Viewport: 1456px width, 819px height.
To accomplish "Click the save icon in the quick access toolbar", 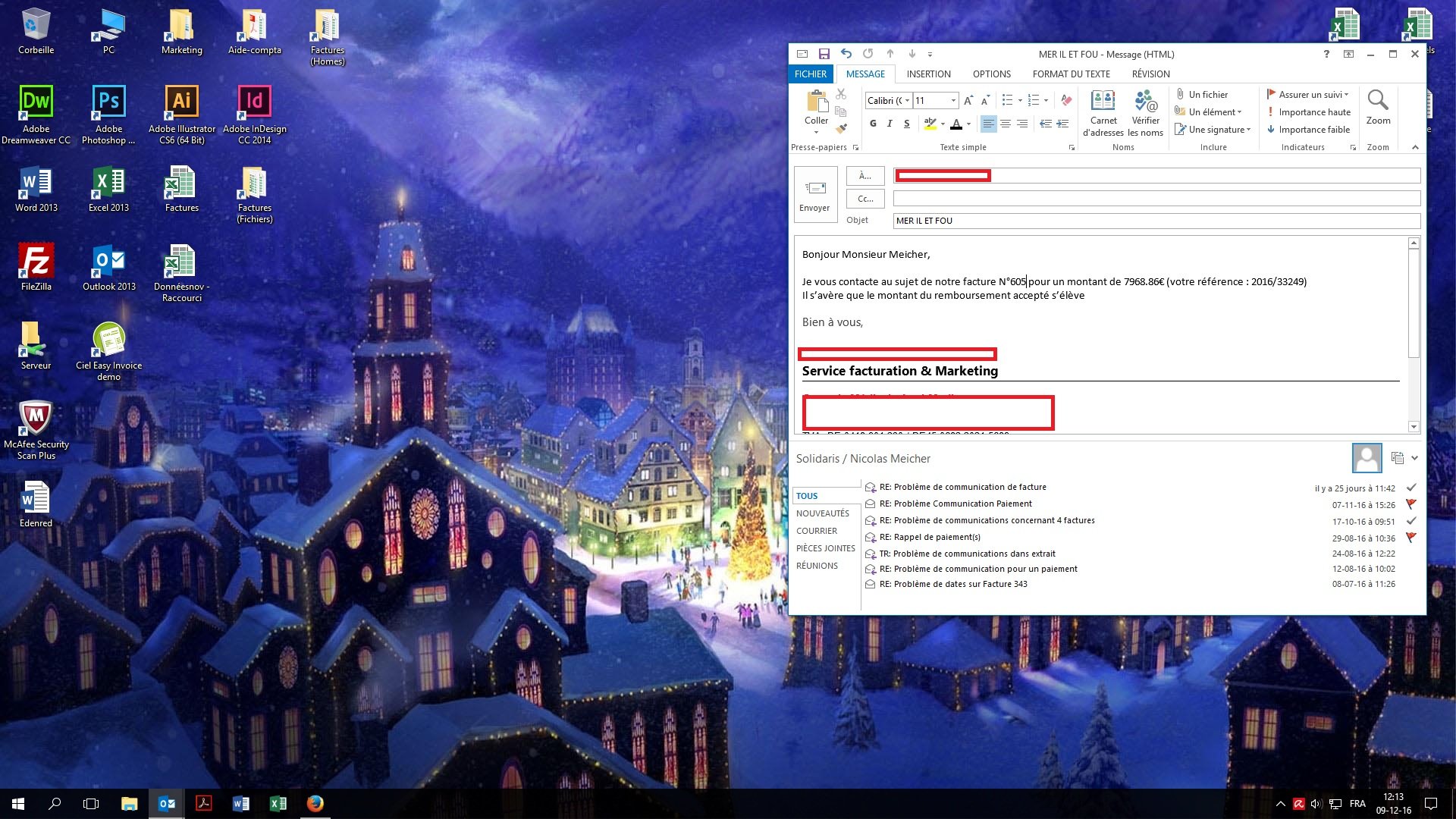I will pos(824,54).
